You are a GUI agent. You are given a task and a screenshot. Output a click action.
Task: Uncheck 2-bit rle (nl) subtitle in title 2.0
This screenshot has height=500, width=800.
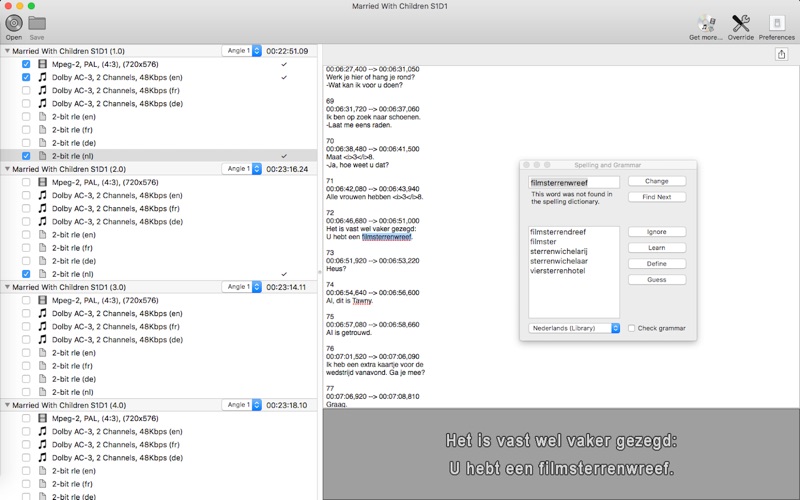click(x=26, y=273)
